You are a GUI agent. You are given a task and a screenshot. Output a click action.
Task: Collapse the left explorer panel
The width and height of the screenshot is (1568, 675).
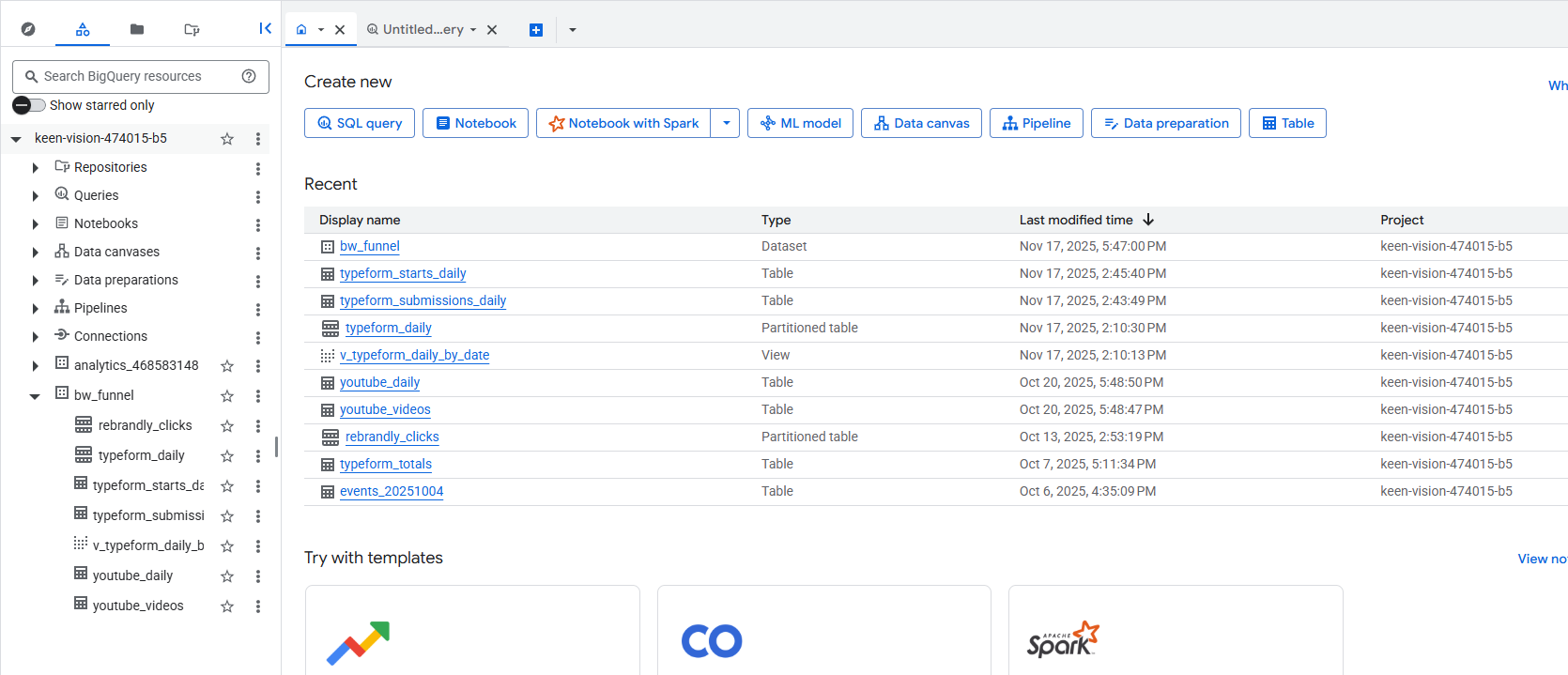coord(265,28)
